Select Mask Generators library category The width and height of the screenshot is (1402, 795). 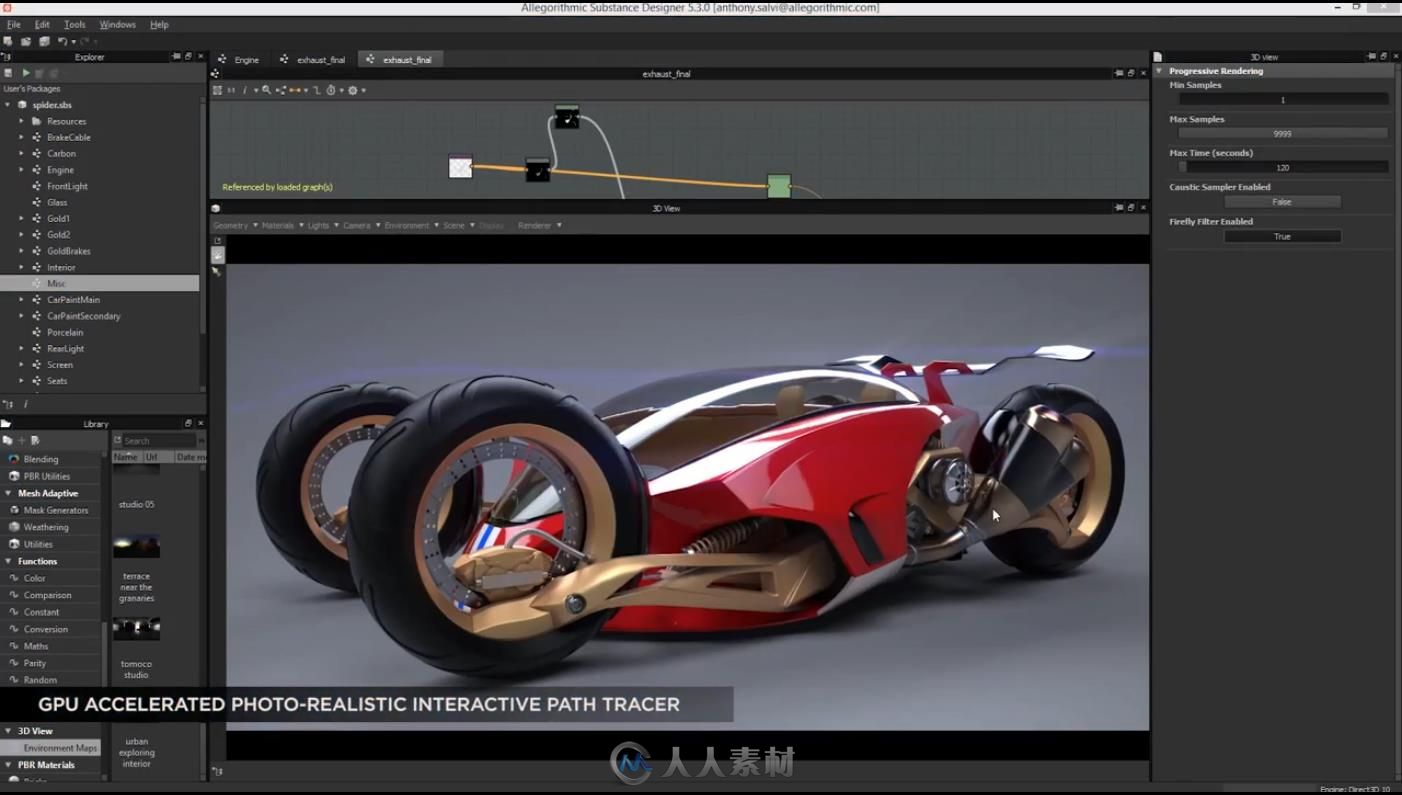(56, 510)
